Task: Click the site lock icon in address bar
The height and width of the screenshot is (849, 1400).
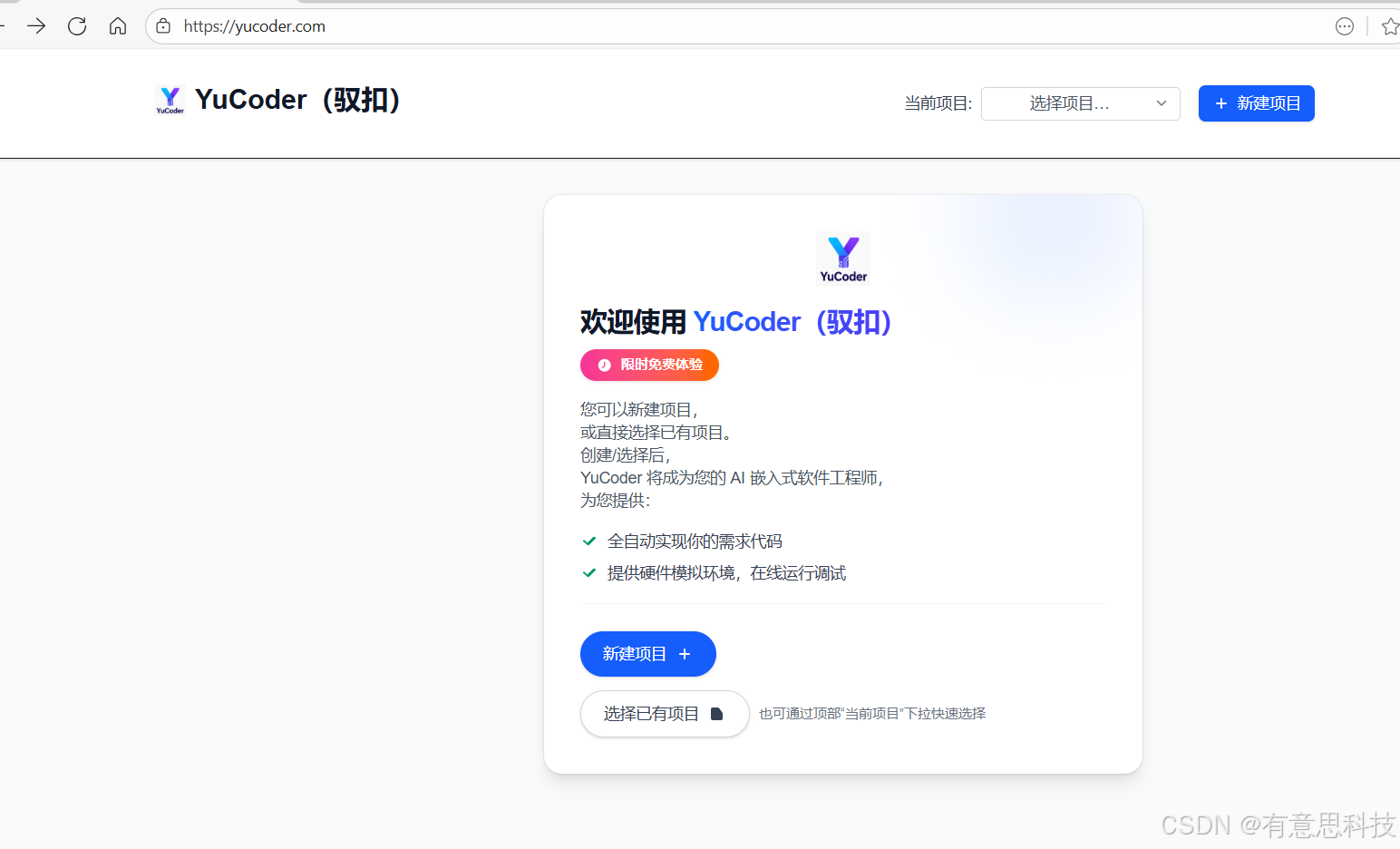Action: [x=163, y=26]
